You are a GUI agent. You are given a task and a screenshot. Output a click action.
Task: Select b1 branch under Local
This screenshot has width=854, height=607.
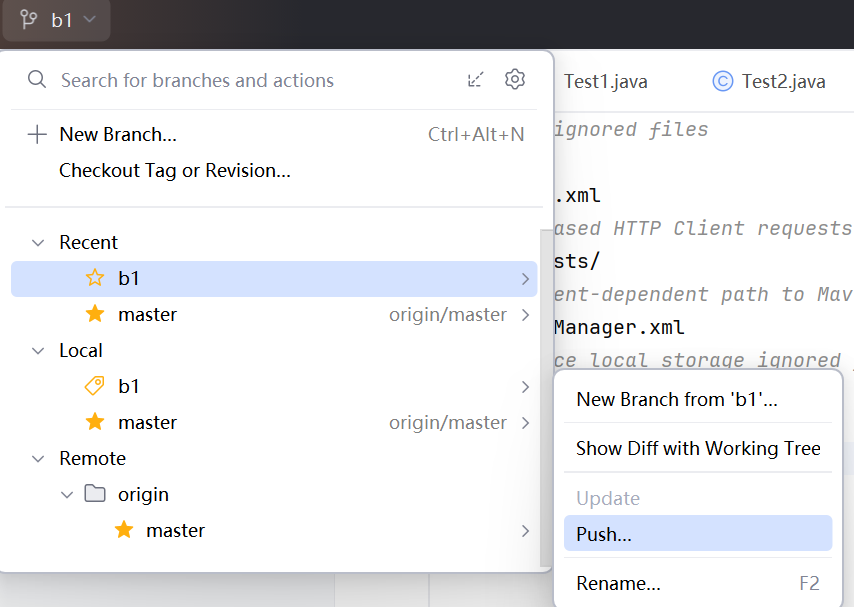pyautogui.click(x=274, y=386)
